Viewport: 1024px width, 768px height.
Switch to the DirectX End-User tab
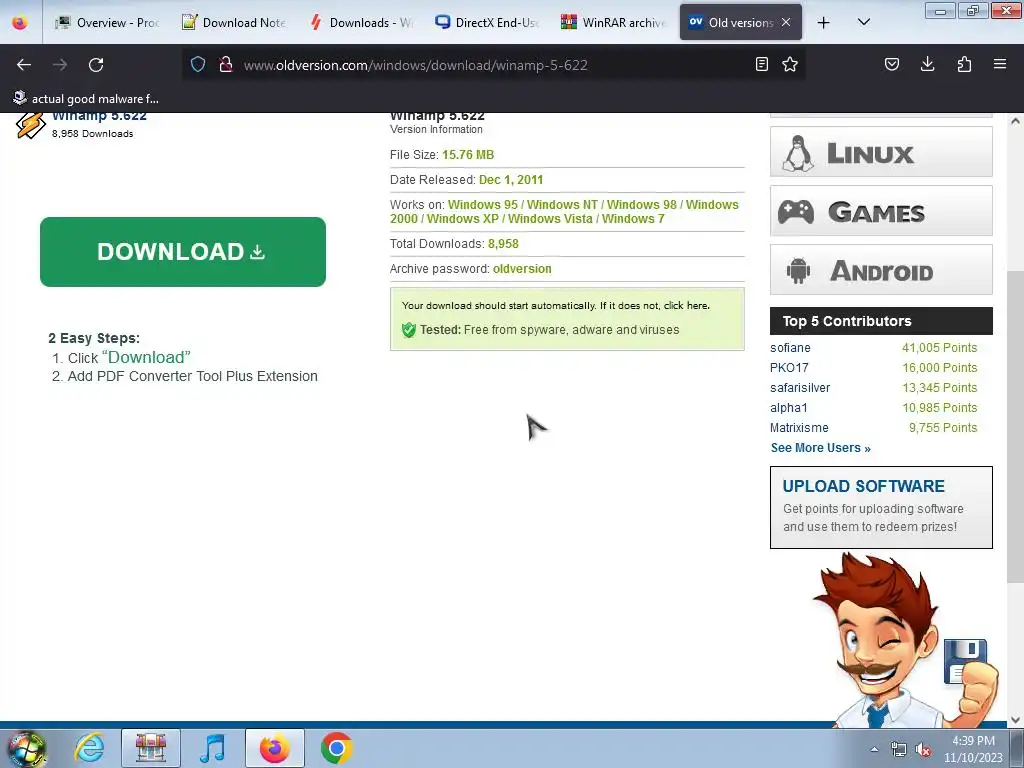pos(487,22)
